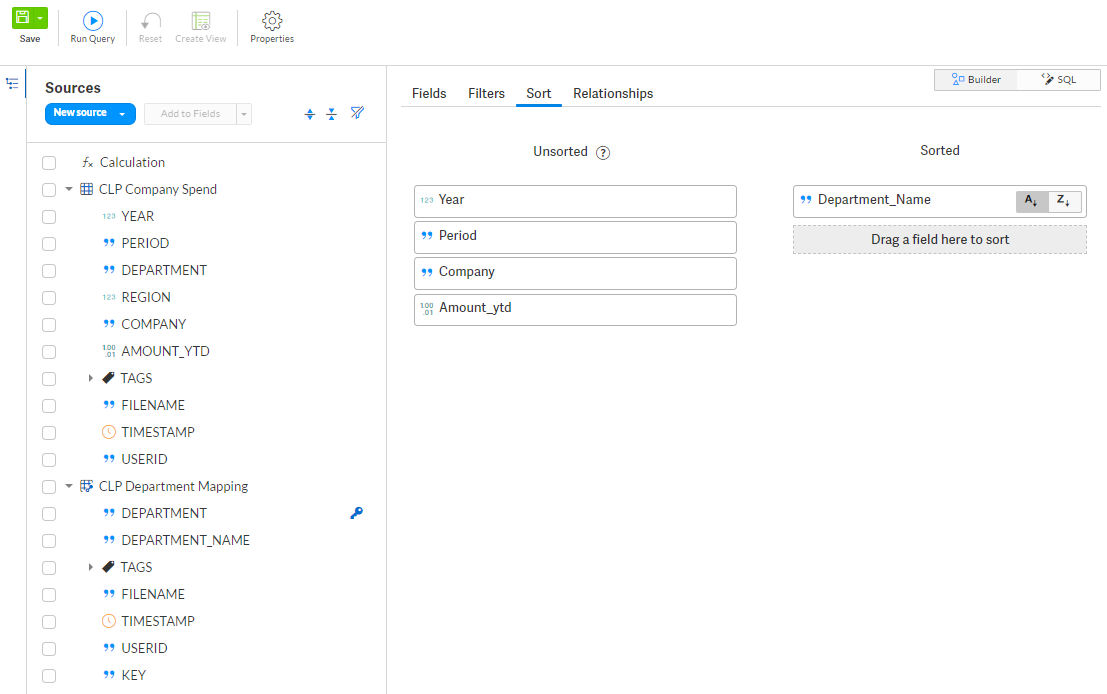This screenshot has height=694, width=1107.
Task: Select the YEAR field in sources tree
Action: click(x=138, y=216)
